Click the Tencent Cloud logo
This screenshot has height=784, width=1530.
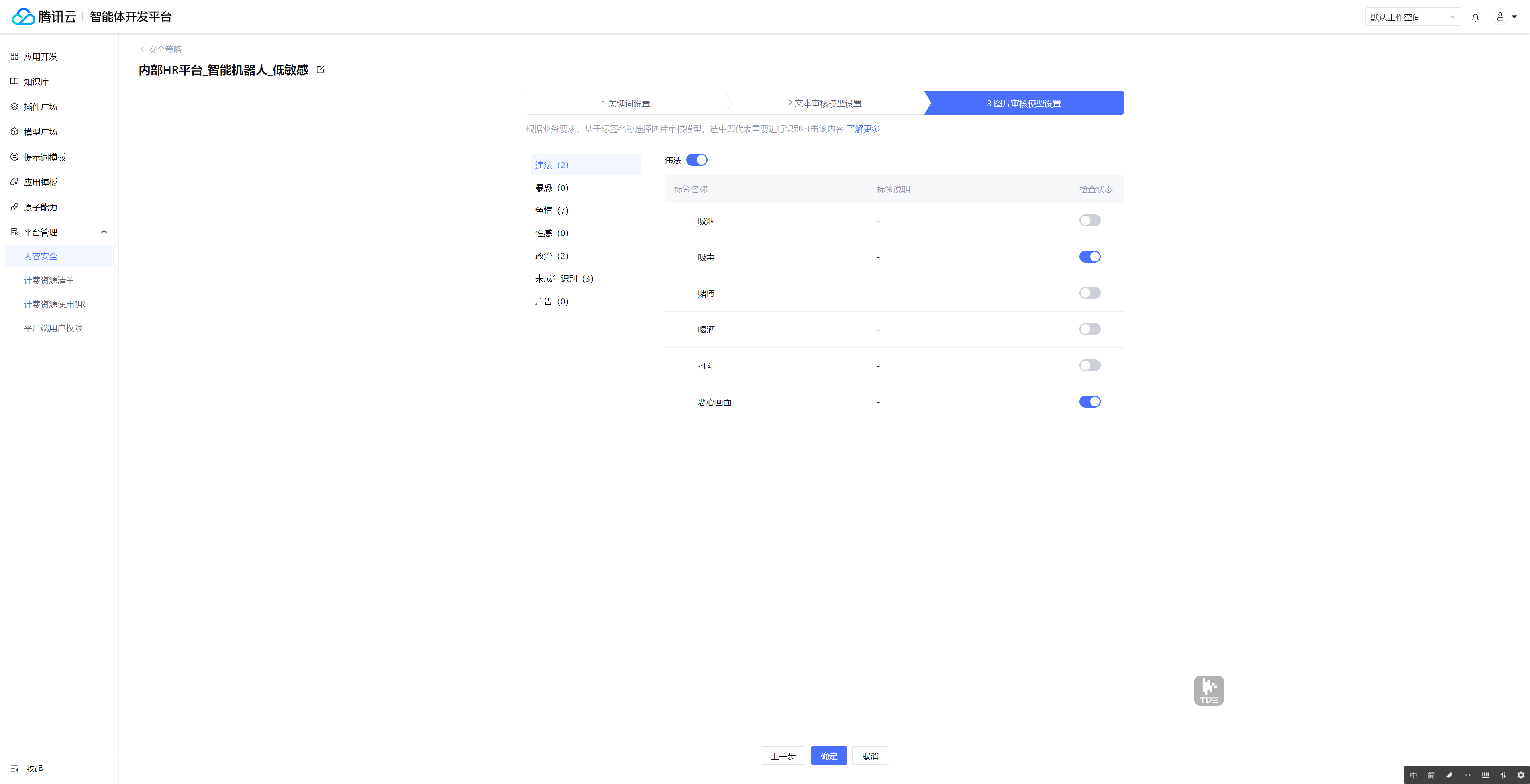coord(44,17)
